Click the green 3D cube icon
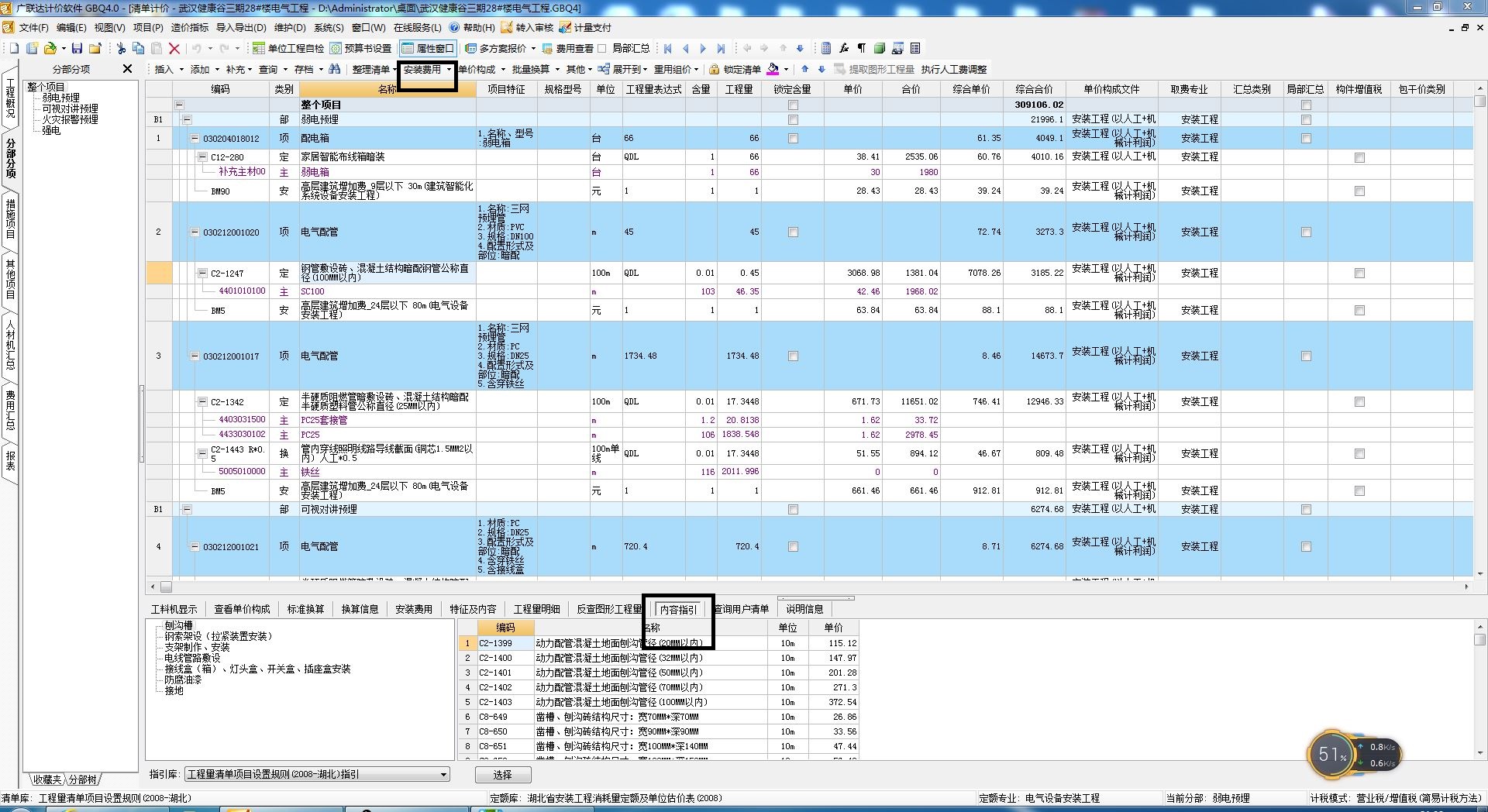The image size is (1488, 812). (880, 48)
